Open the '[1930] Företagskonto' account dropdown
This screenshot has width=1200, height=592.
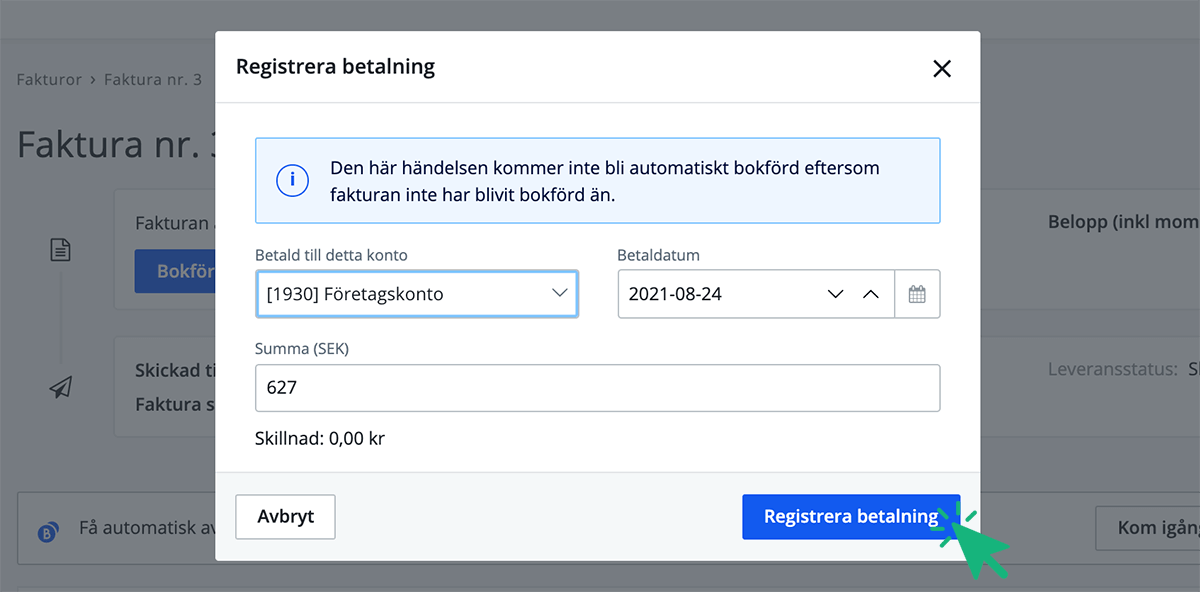click(x=416, y=293)
